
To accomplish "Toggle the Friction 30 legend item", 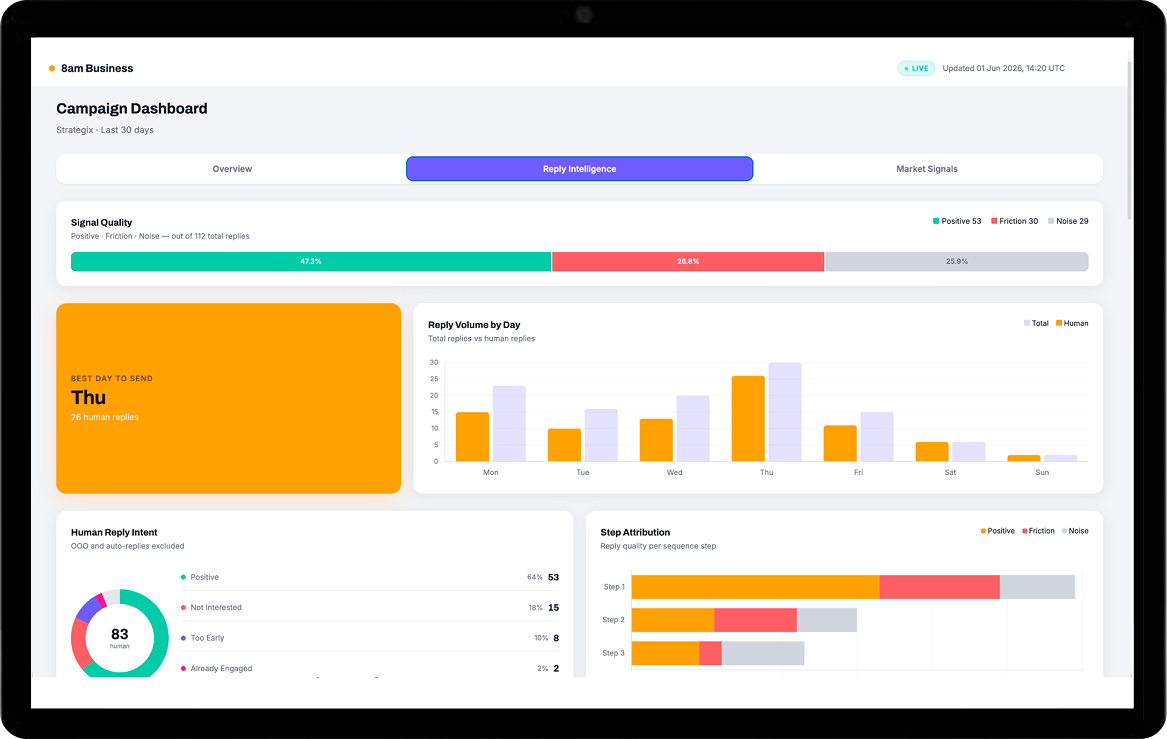I will tap(1014, 221).
